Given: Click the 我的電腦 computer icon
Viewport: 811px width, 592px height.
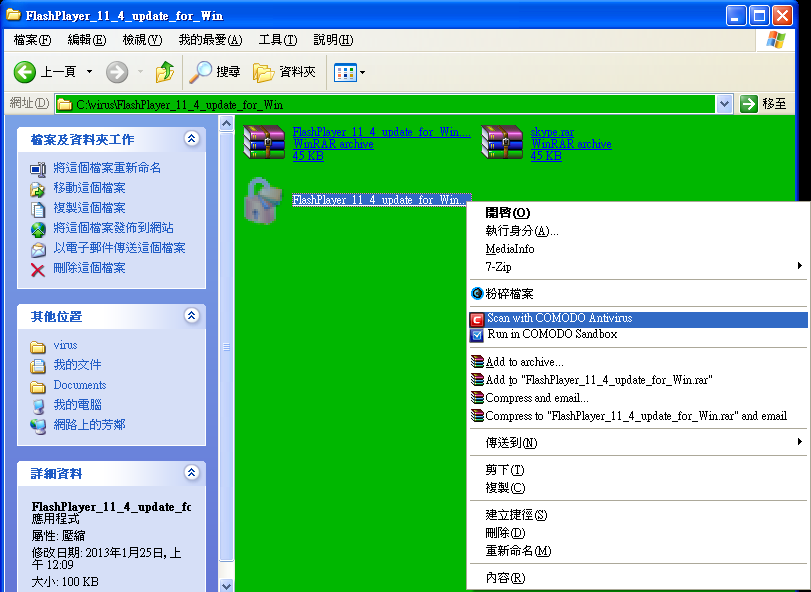Looking at the screenshot, I should (38, 407).
